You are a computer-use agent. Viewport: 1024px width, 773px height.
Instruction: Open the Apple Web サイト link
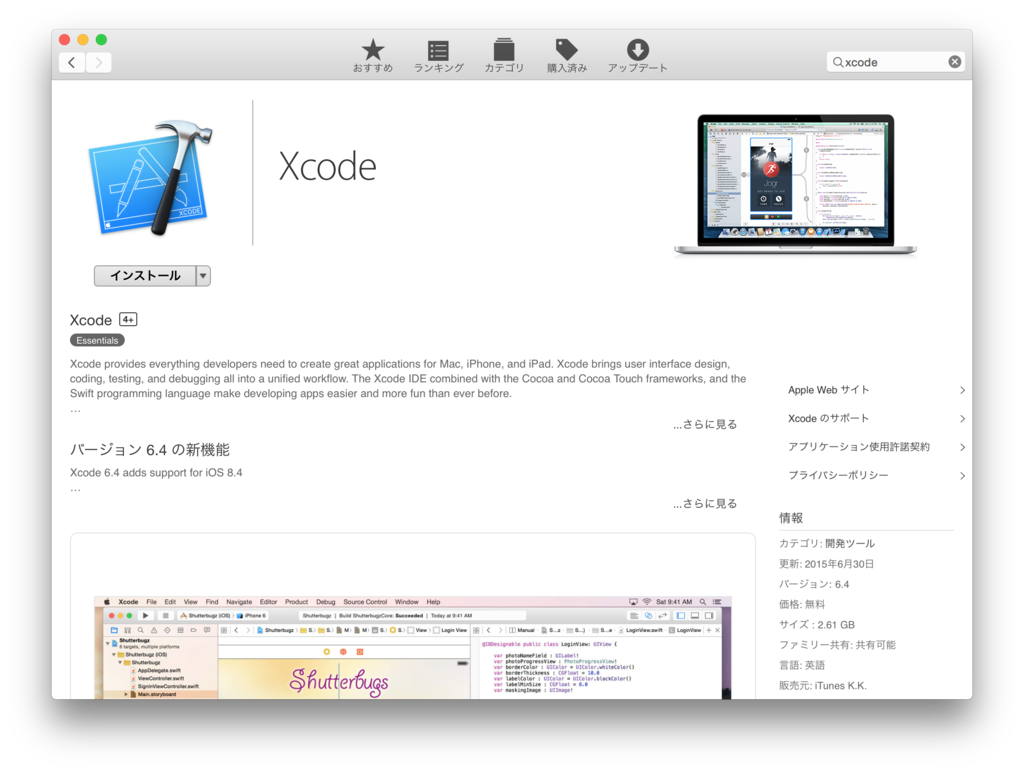(828, 390)
